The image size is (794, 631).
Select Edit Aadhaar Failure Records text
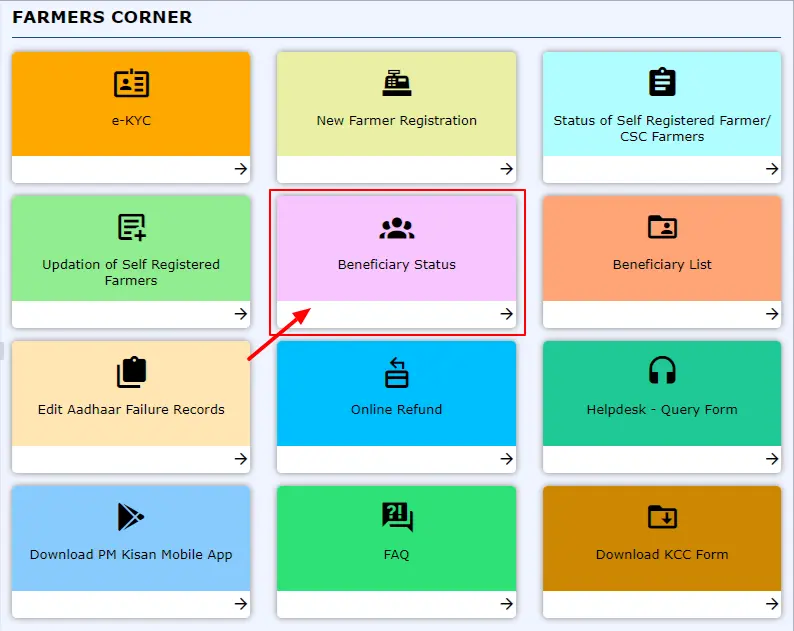(x=131, y=409)
